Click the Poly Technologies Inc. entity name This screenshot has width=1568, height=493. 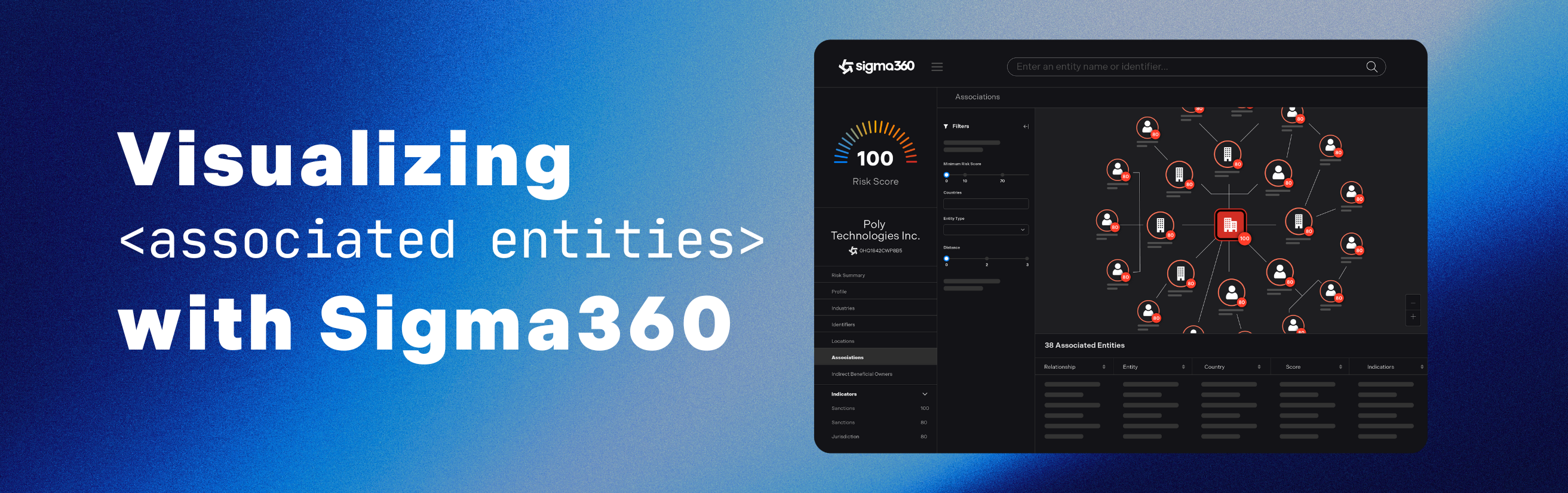(874, 230)
